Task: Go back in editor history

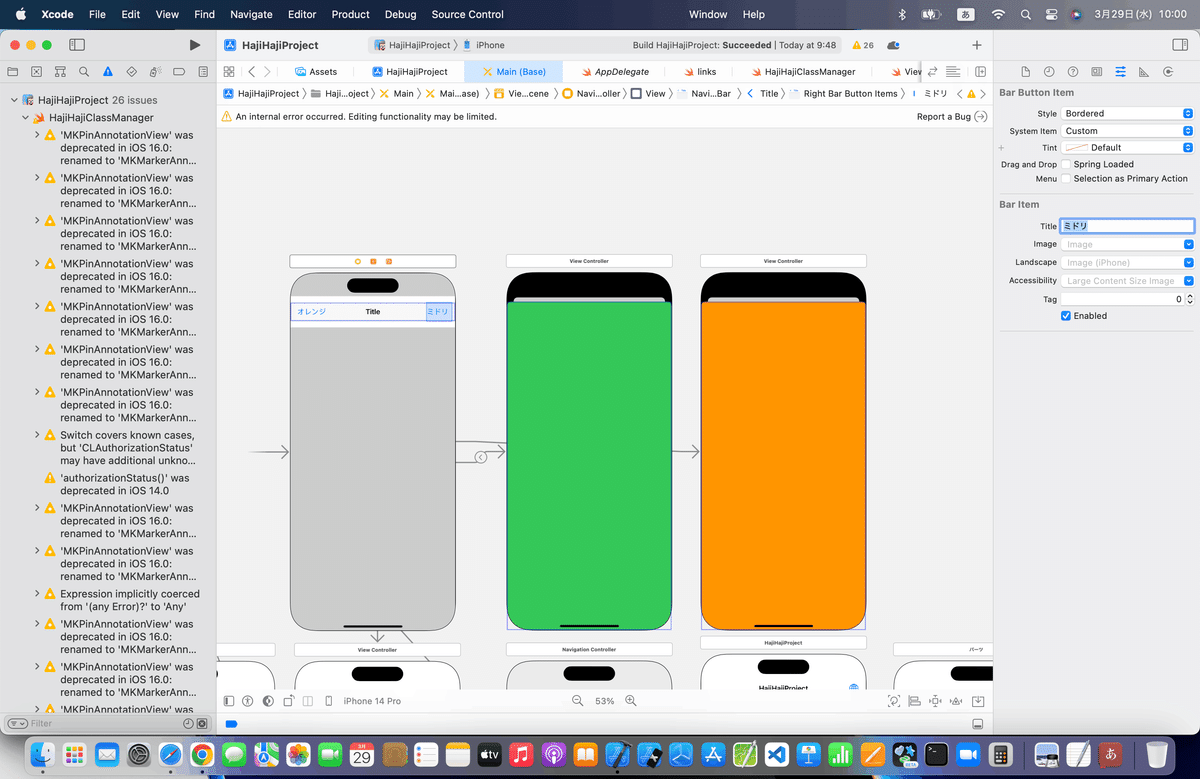Action: tap(251, 72)
